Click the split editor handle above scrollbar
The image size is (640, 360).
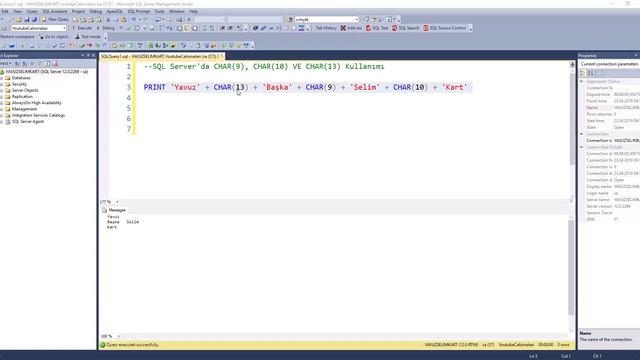[572, 64]
